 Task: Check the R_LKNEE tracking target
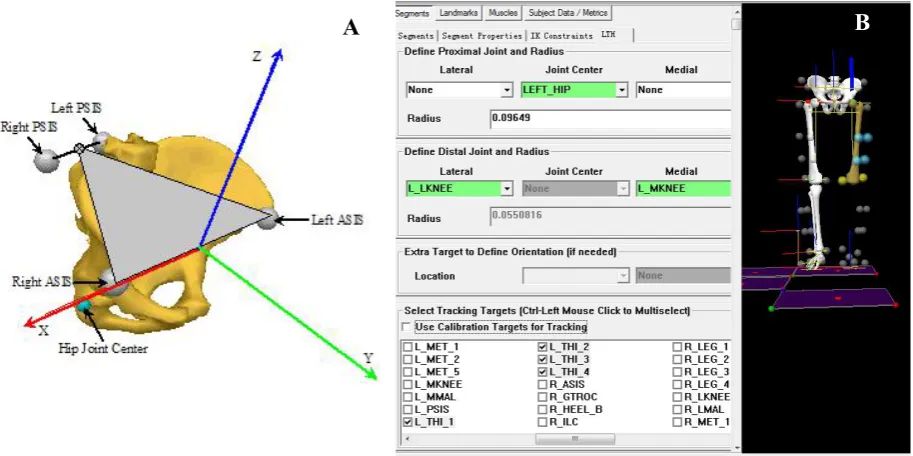pyautogui.click(x=677, y=397)
